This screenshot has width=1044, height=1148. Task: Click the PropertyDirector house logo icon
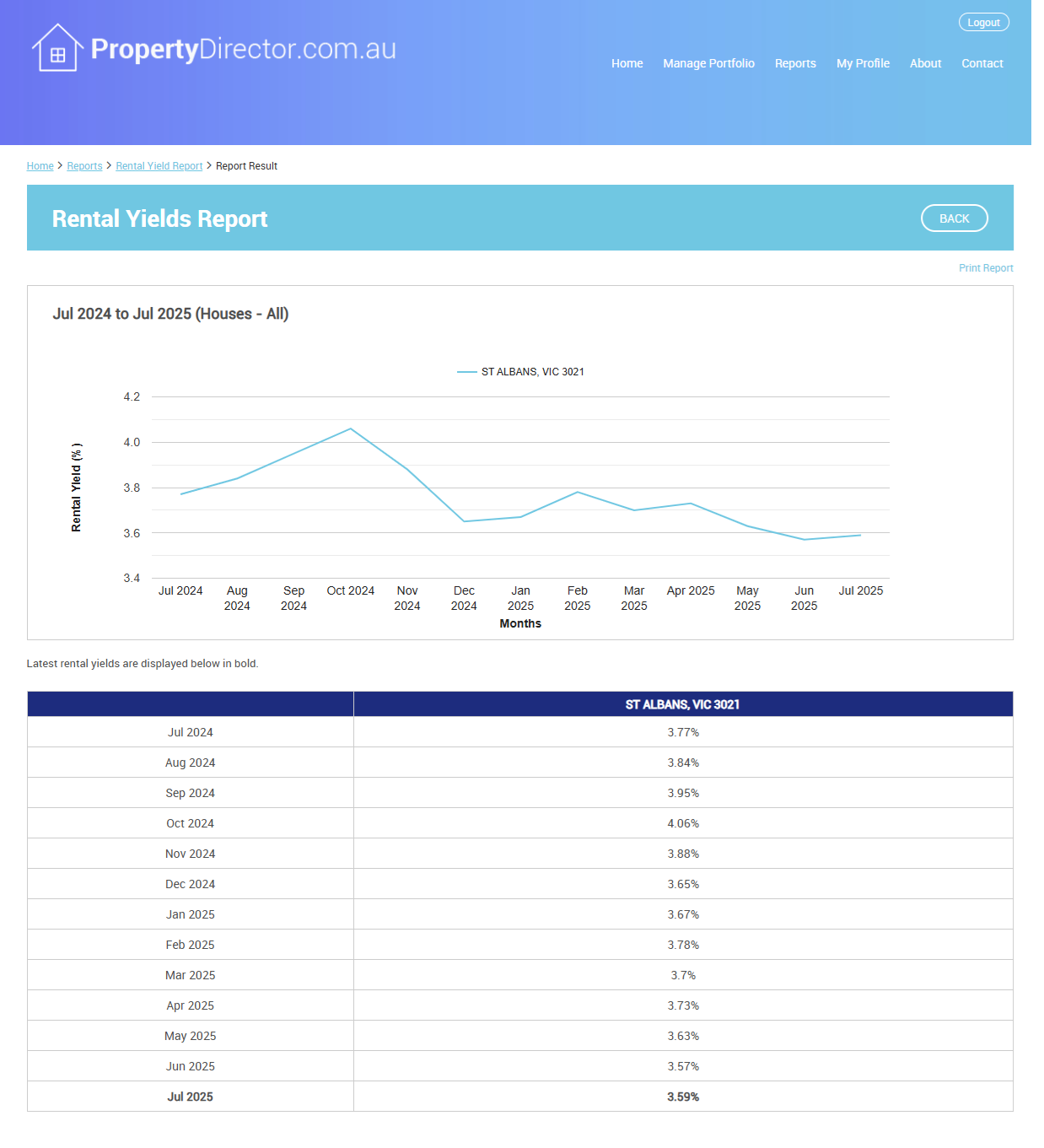point(57,48)
